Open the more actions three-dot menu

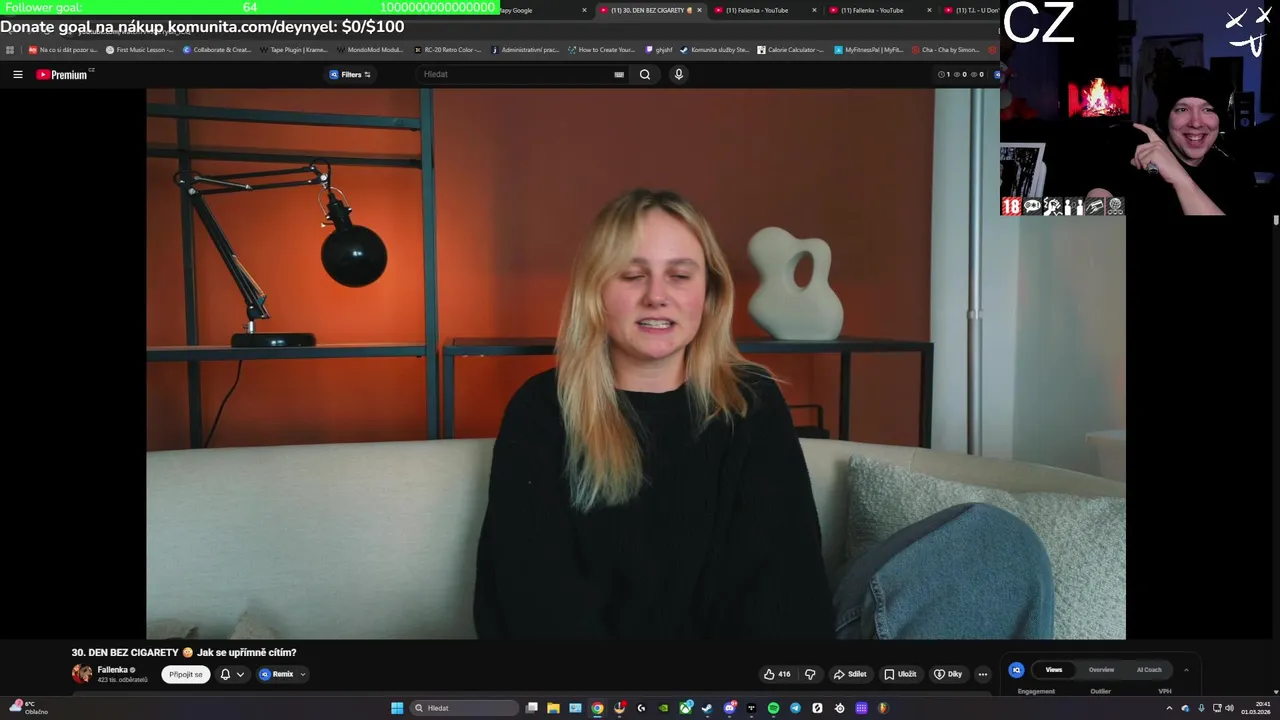click(x=982, y=674)
